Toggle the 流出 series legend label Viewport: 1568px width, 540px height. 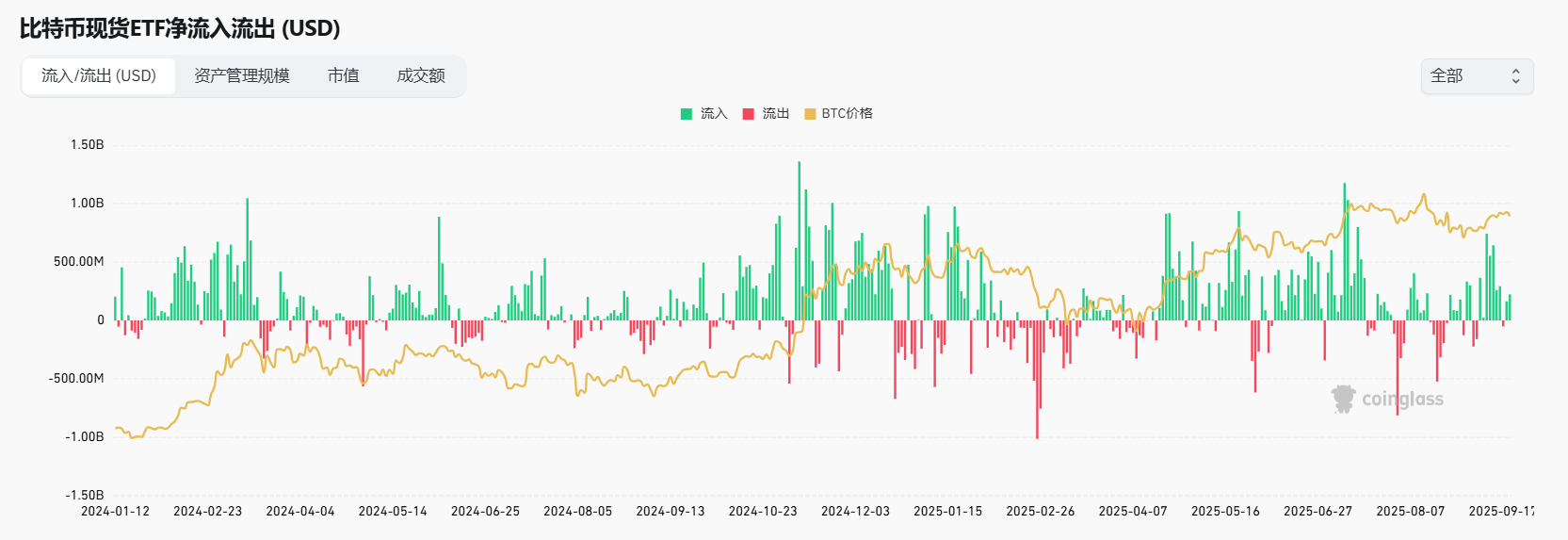[776, 114]
